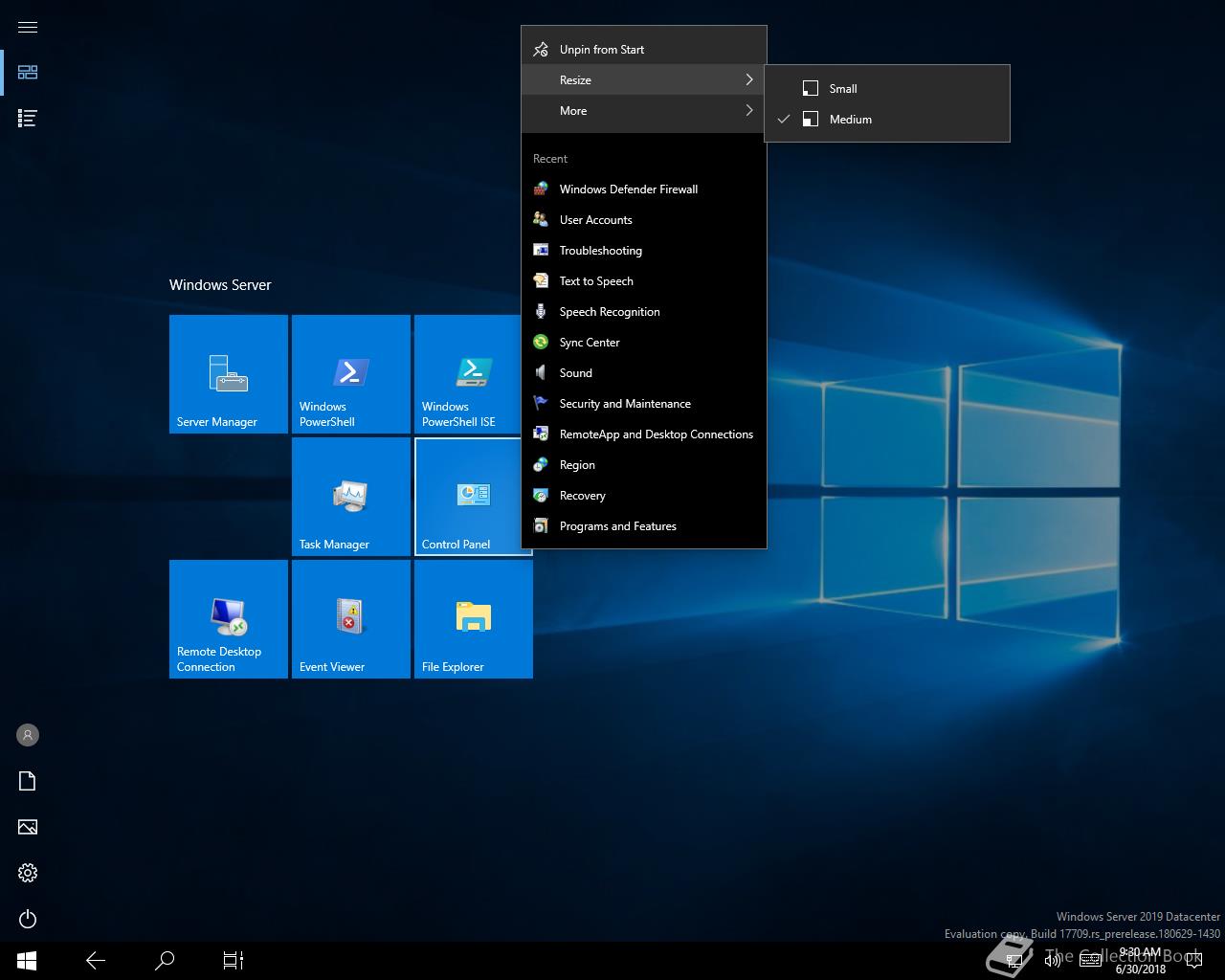The image size is (1225, 980).
Task: Click the taskbar date 6/30/2018
Action: pos(1141,969)
